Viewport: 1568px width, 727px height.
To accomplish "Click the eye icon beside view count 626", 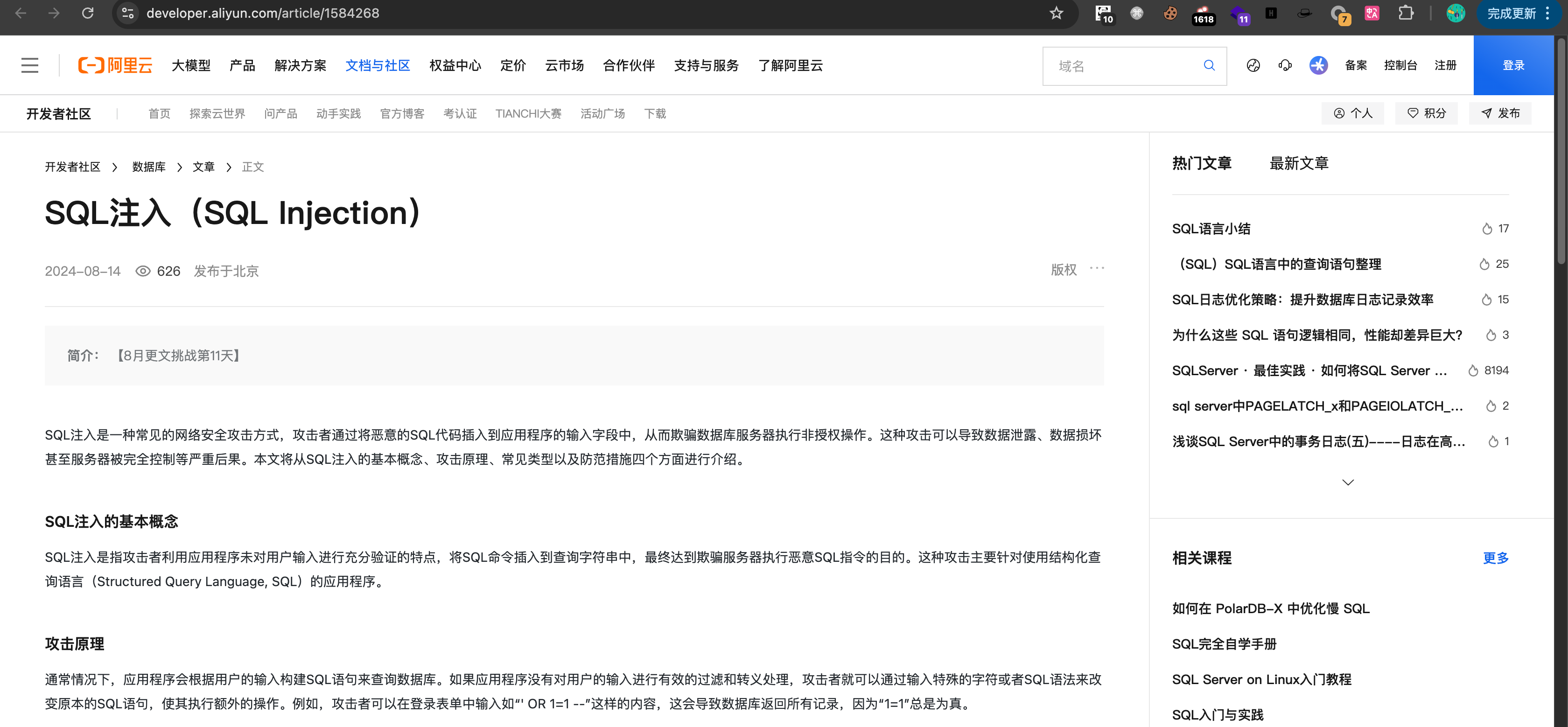I will (143, 271).
